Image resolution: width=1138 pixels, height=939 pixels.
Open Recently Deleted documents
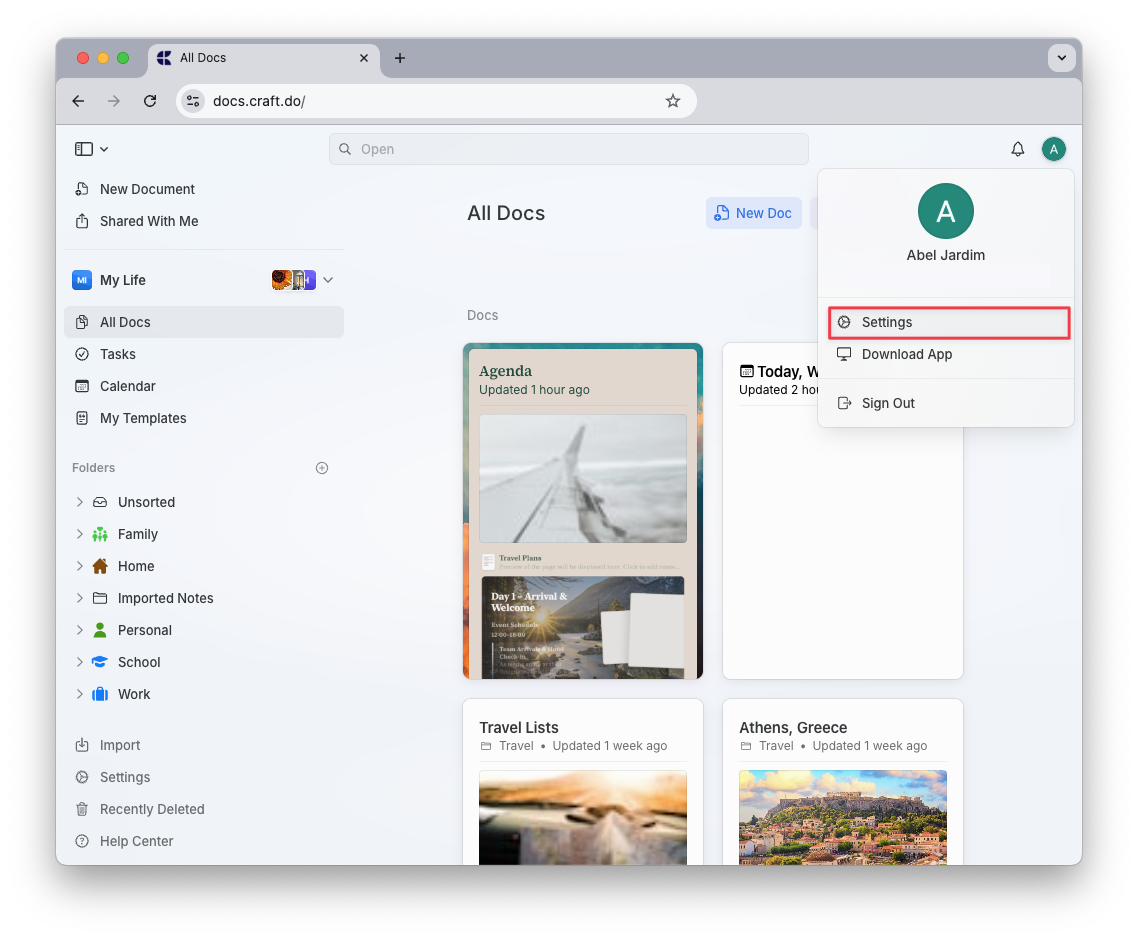(151, 809)
